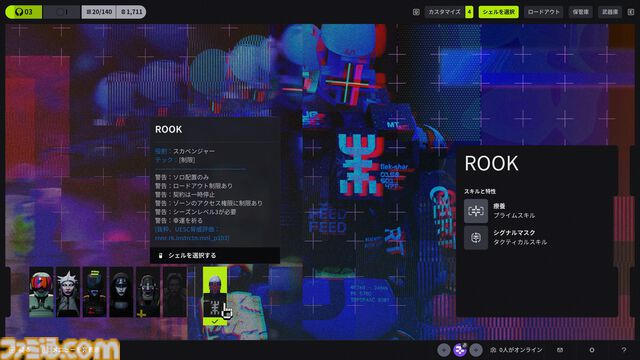Click the 20/140 inventory counter
The width and height of the screenshot is (640, 360).
[99, 12]
